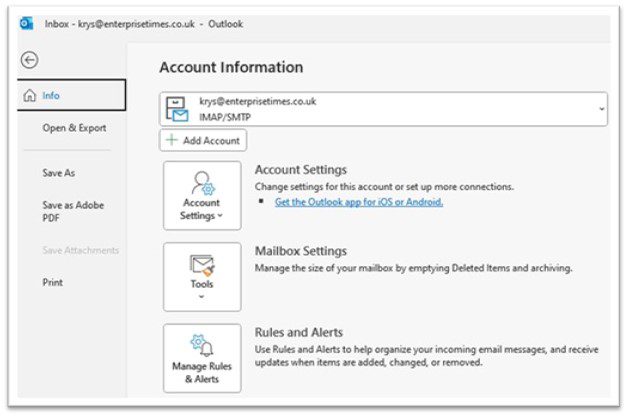Click the person-with-gear Account Settings icon

tap(203, 183)
